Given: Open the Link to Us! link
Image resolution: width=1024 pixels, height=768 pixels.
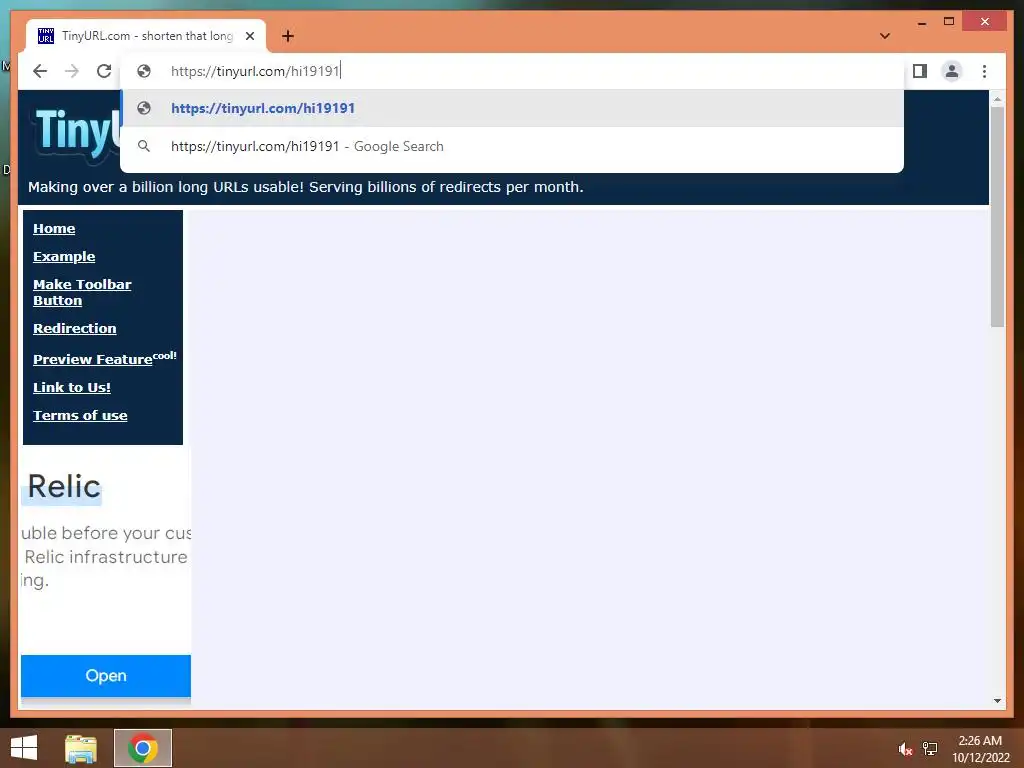Looking at the screenshot, I should 72,387.
